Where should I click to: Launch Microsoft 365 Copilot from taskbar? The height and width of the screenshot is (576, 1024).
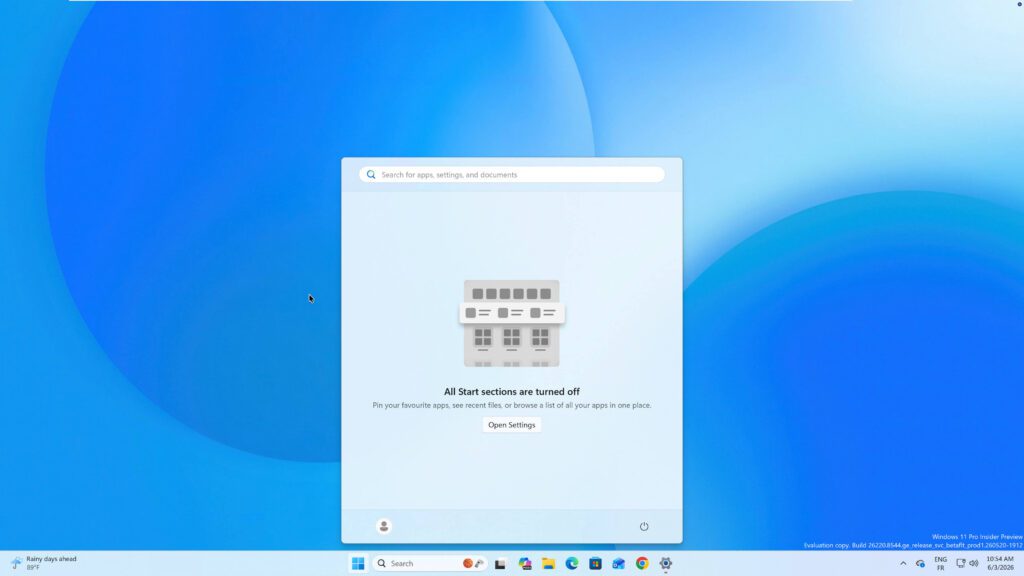pos(525,564)
